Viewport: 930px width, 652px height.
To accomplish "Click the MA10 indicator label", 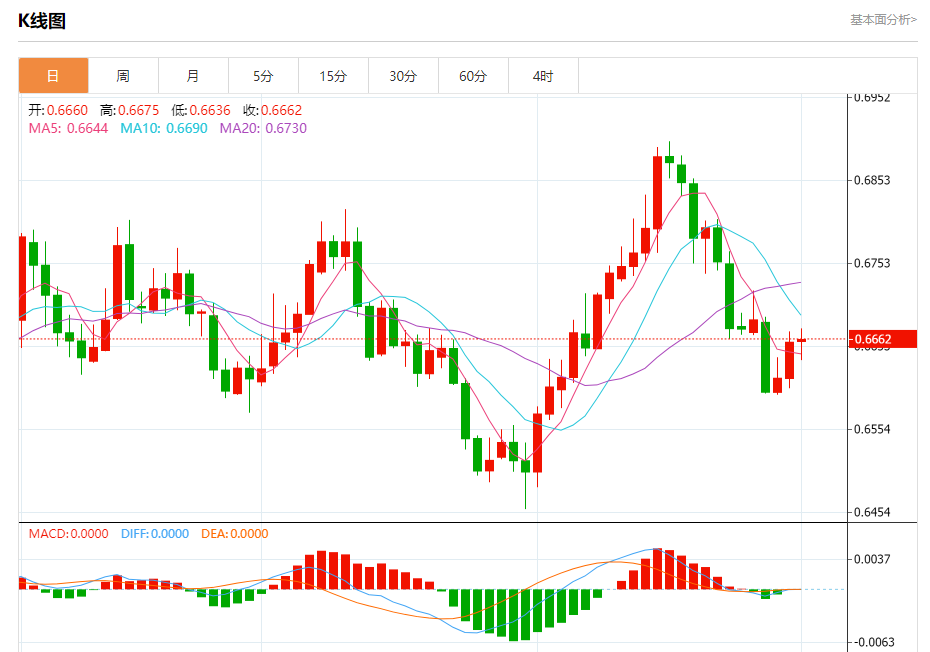I will click(x=164, y=128).
